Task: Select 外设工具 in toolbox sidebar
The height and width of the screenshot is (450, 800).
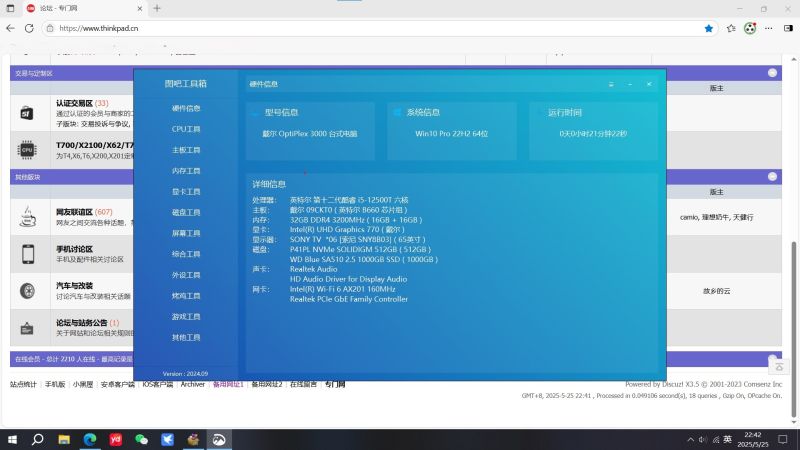Action: coord(186,275)
